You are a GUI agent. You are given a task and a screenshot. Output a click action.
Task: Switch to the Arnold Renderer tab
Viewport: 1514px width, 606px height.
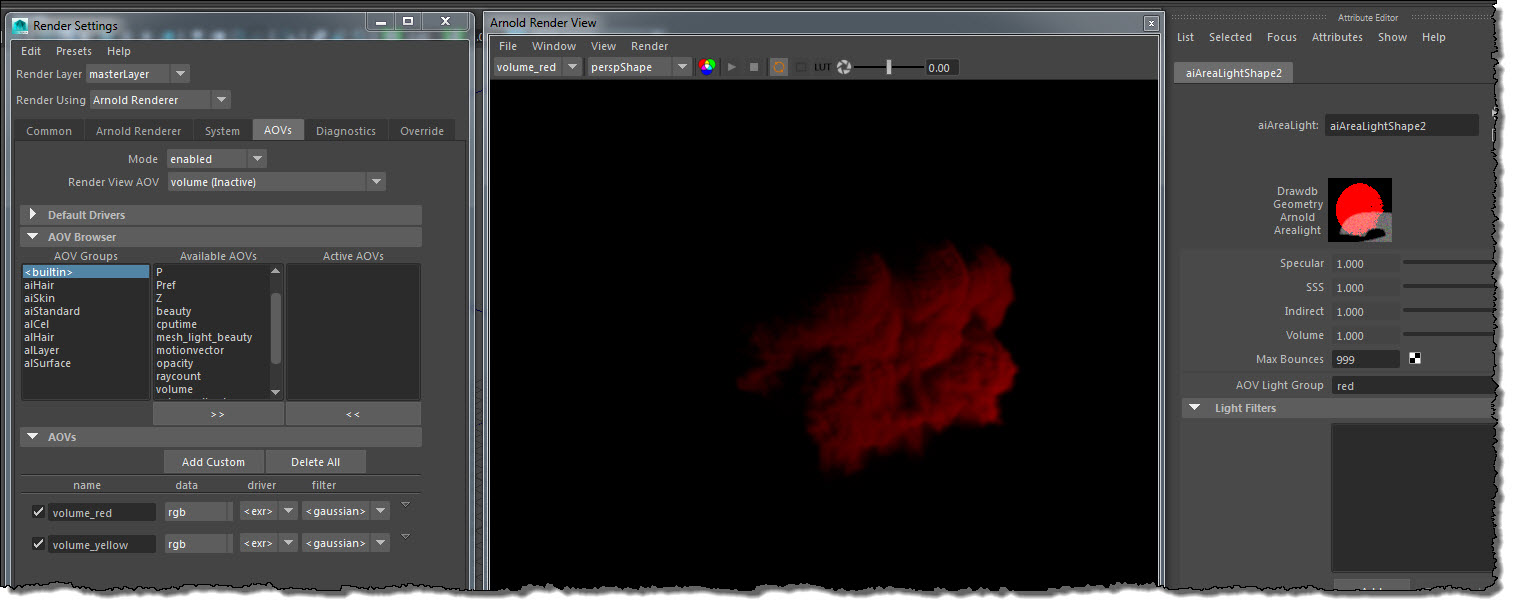(138, 131)
